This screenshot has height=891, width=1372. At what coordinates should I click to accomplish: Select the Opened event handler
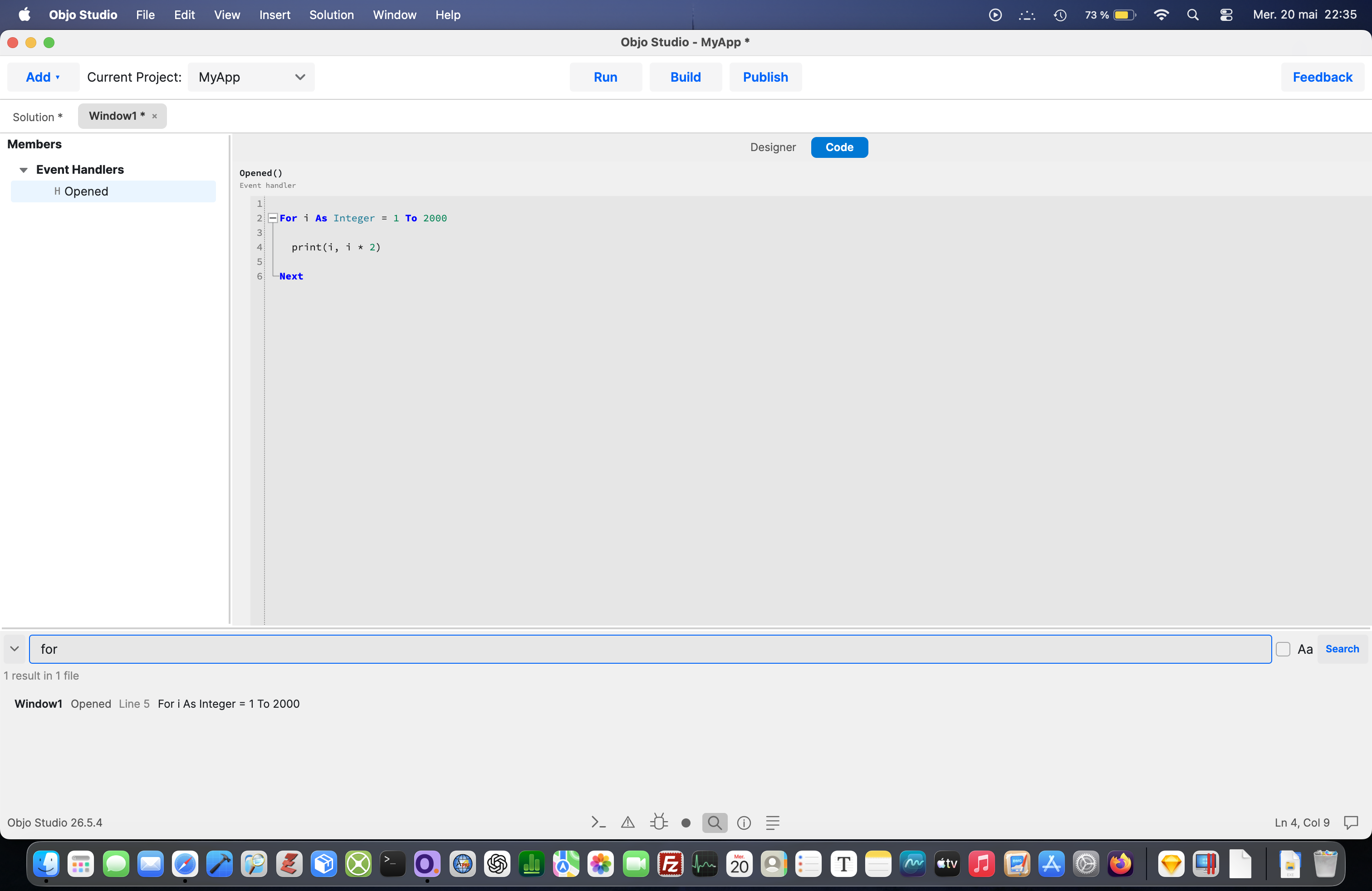pyautogui.click(x=113, y=191)
